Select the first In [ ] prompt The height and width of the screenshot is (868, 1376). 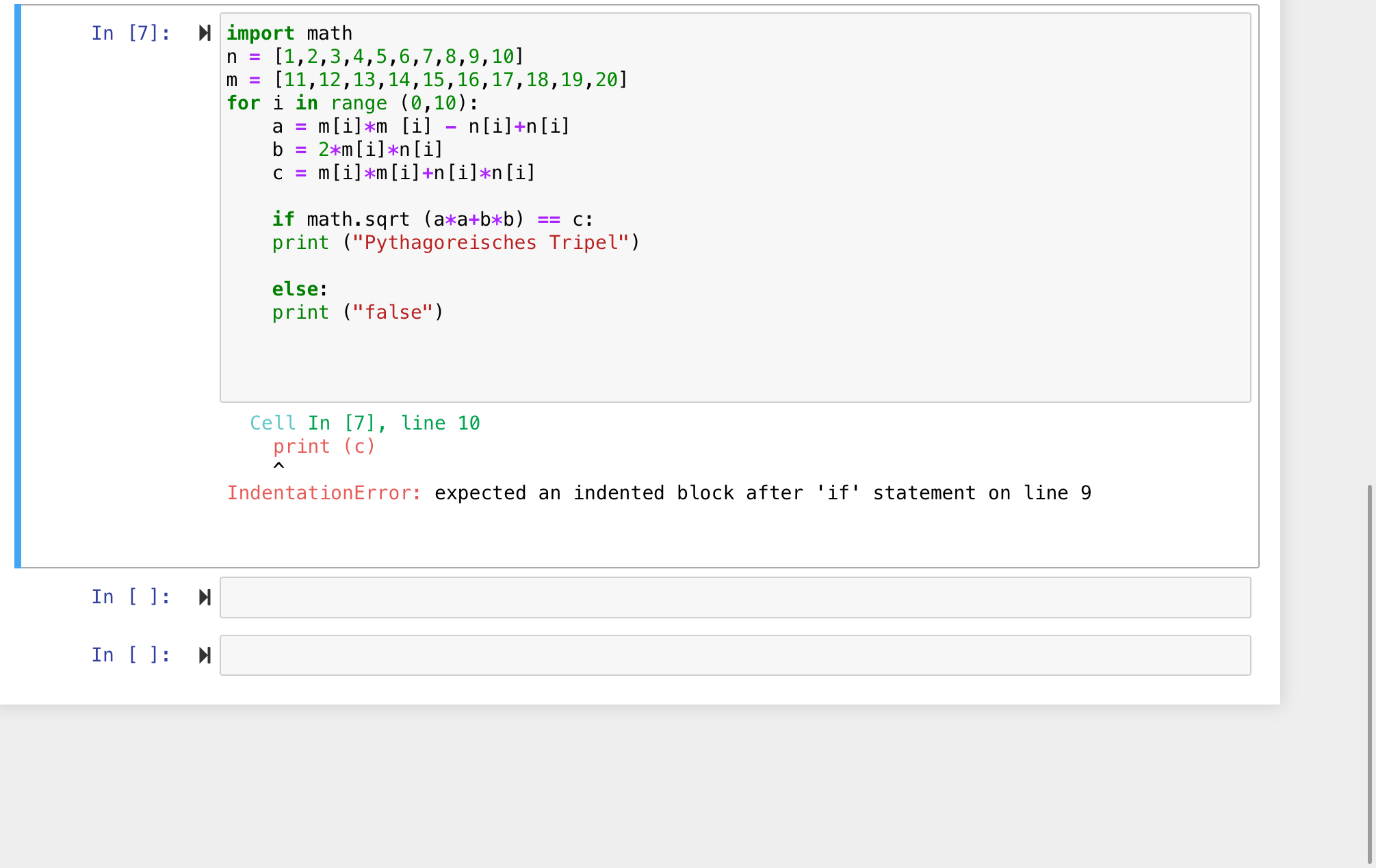(x=131, y=597)
